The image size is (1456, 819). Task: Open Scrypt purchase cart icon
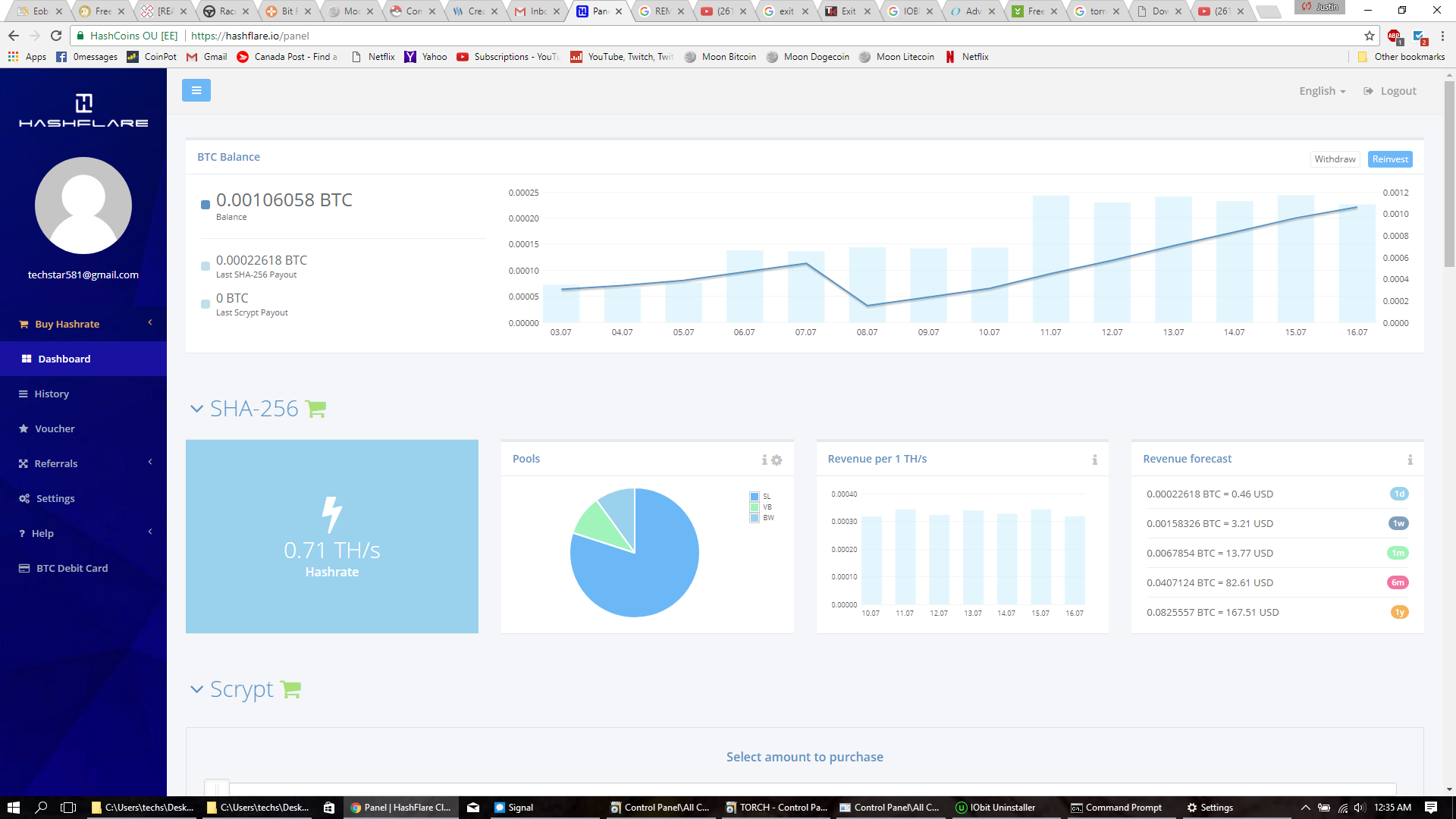(x=290, y=689)
